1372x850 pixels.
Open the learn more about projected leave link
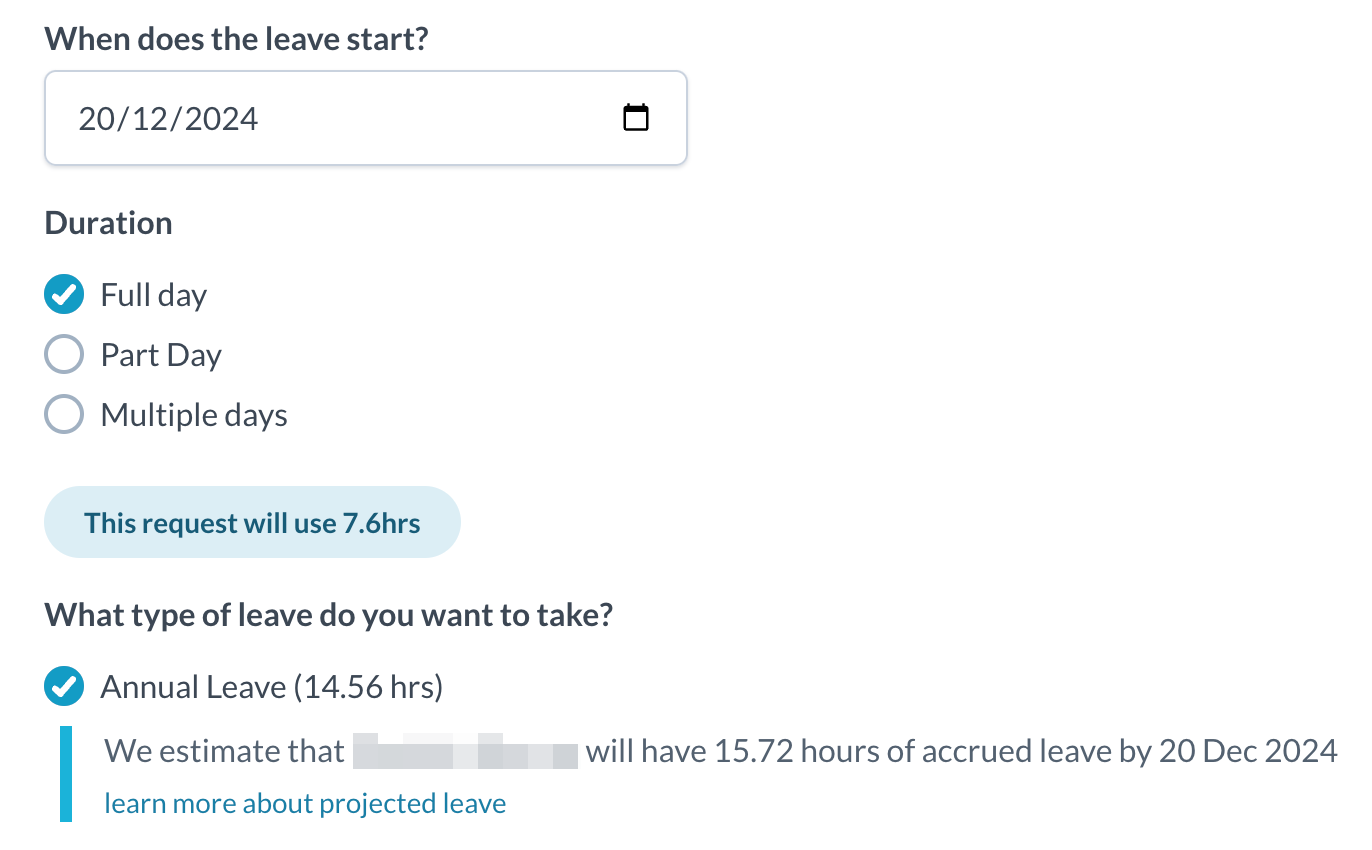(305, 803)
